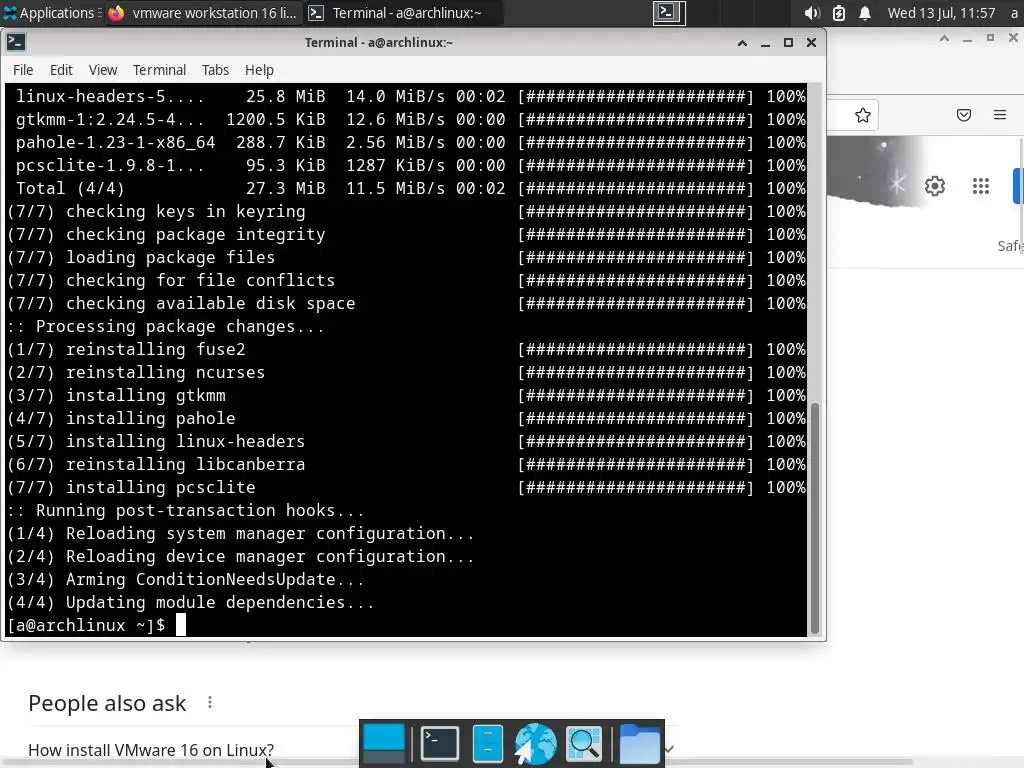
Task: Open the Tabs menu in Terminal
Action: tap(215, 70)
